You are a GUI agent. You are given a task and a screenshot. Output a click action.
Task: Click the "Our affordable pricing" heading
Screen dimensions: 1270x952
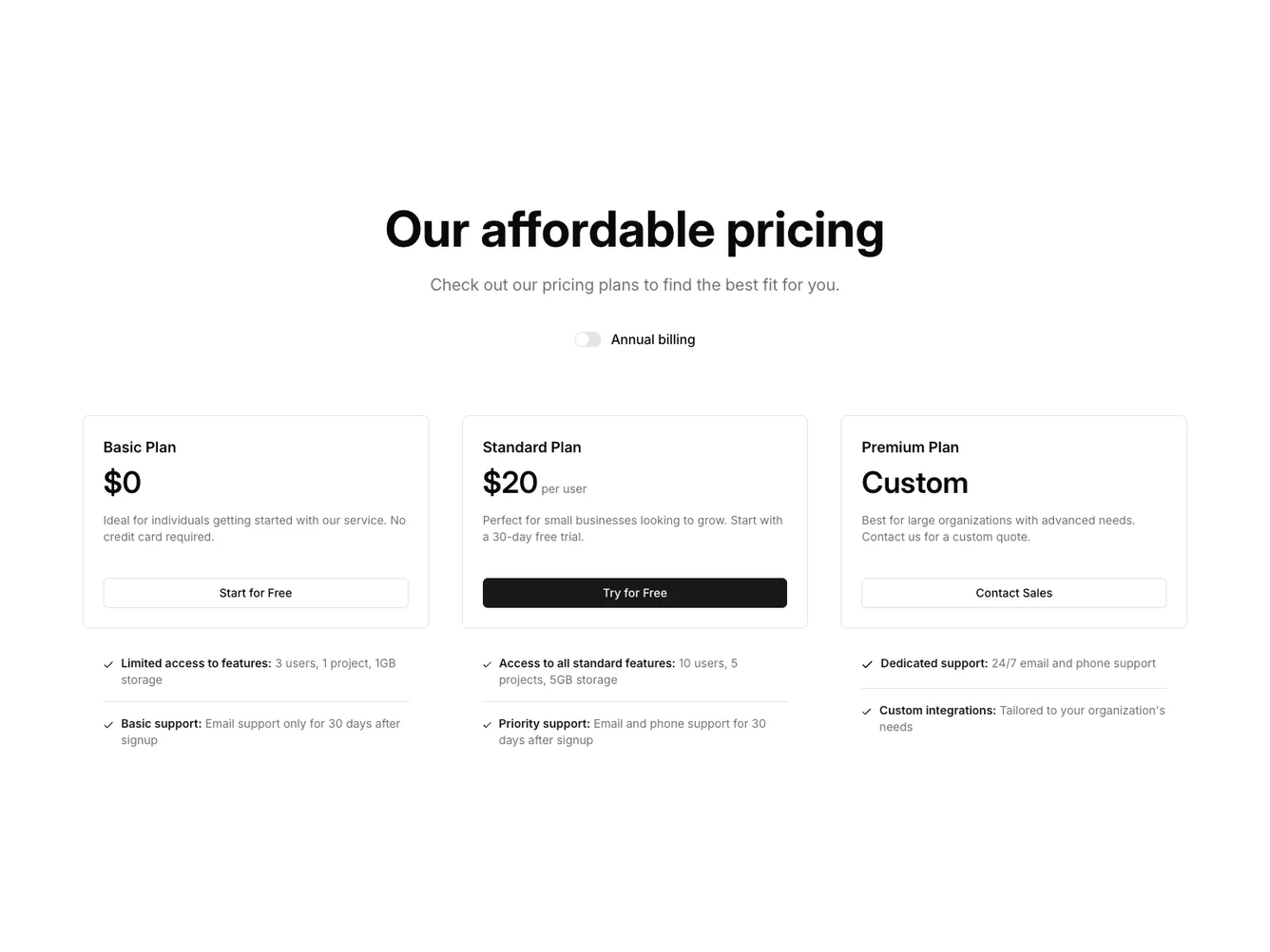(x=634, y=229)
